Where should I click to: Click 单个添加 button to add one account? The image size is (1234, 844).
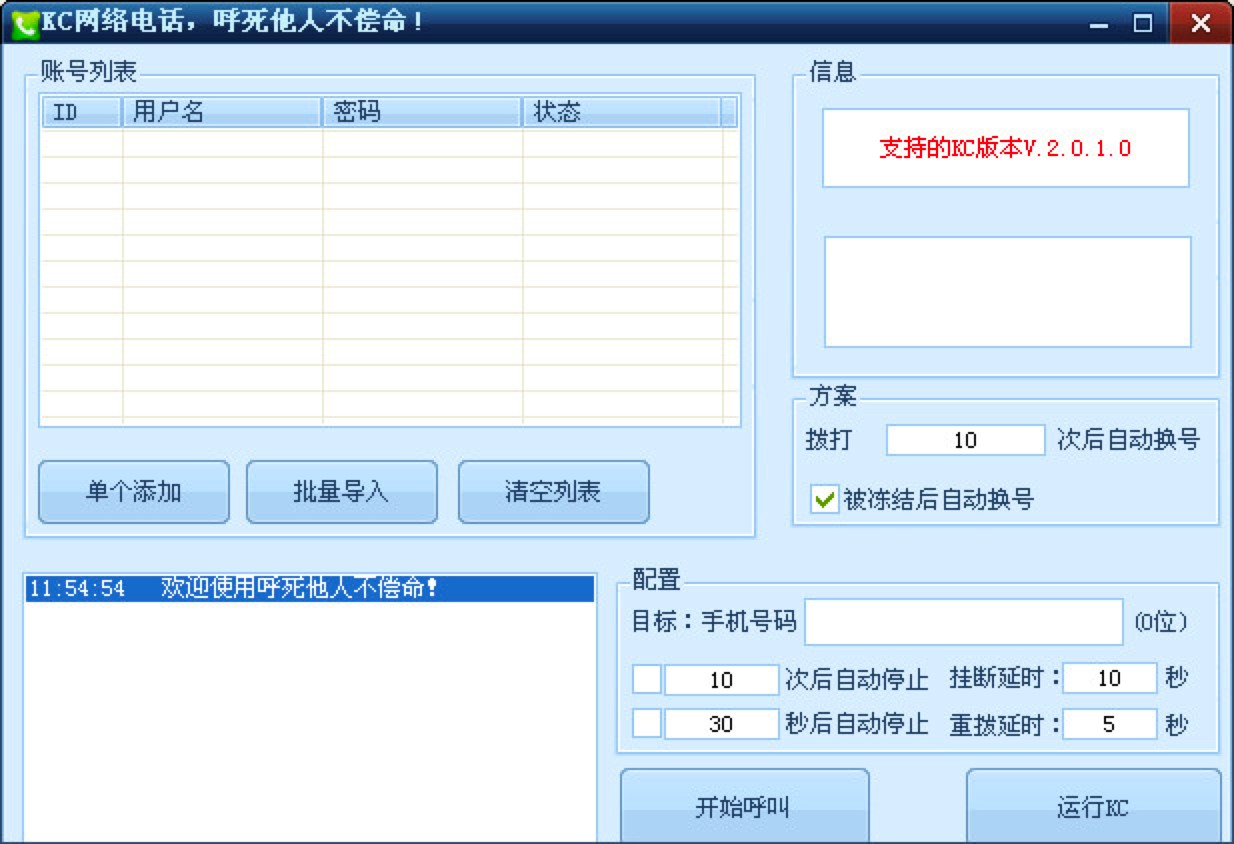pyautogui.click(x=134, y=492)
